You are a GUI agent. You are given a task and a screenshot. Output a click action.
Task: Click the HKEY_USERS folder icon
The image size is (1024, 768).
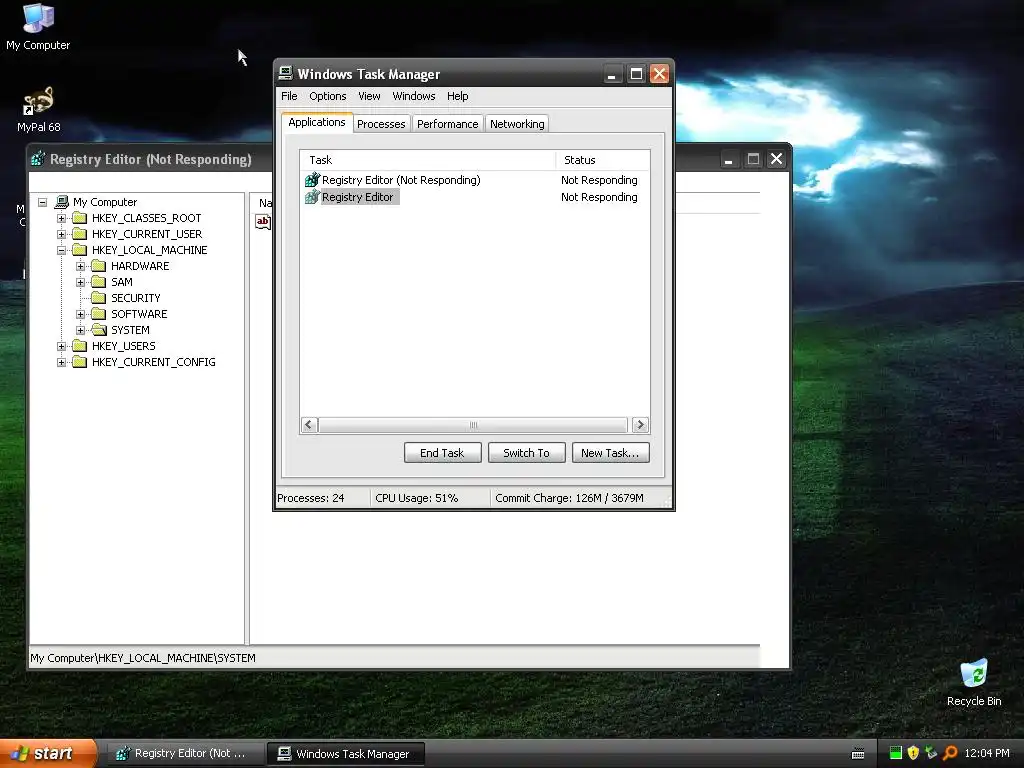[80, 345]
